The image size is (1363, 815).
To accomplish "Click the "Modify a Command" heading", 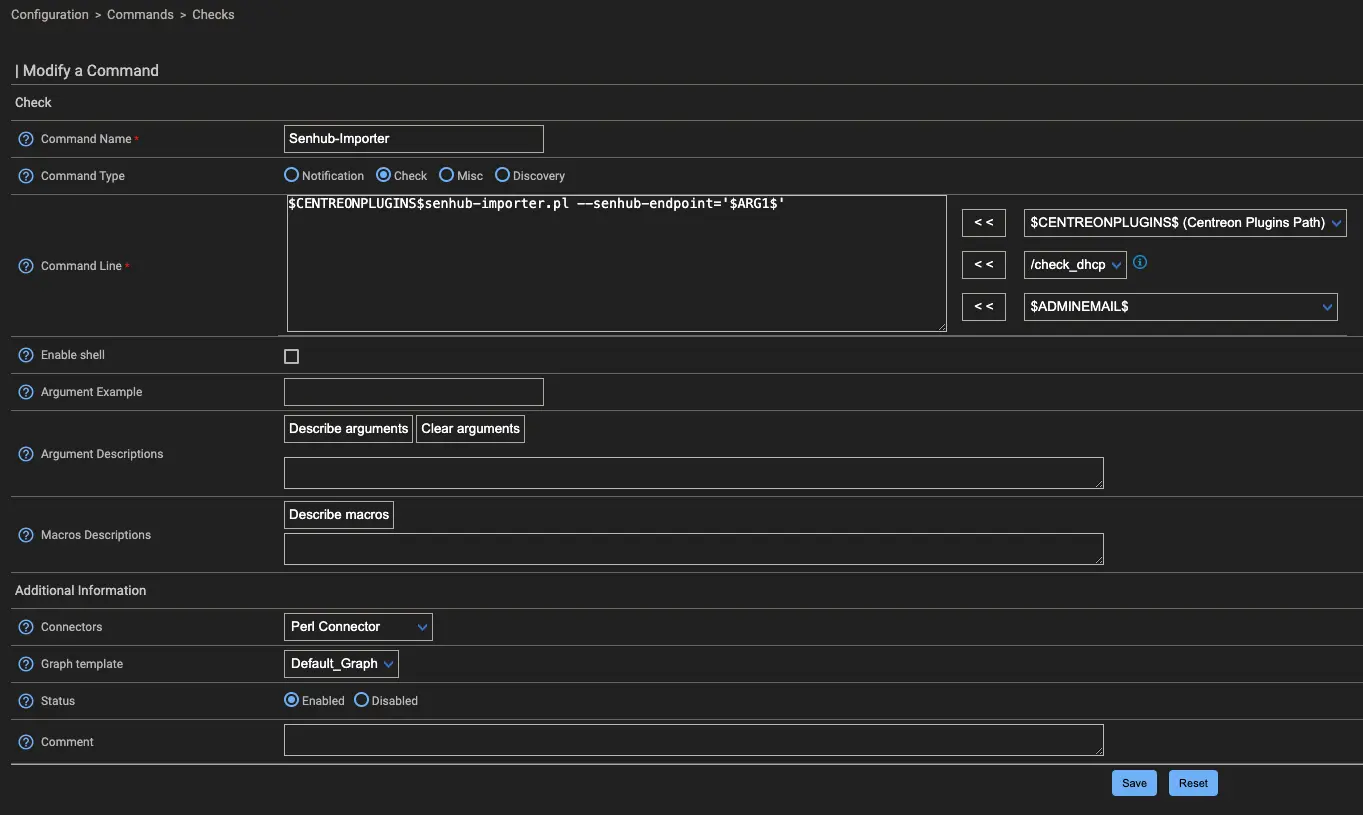I will tap(91, 71).
